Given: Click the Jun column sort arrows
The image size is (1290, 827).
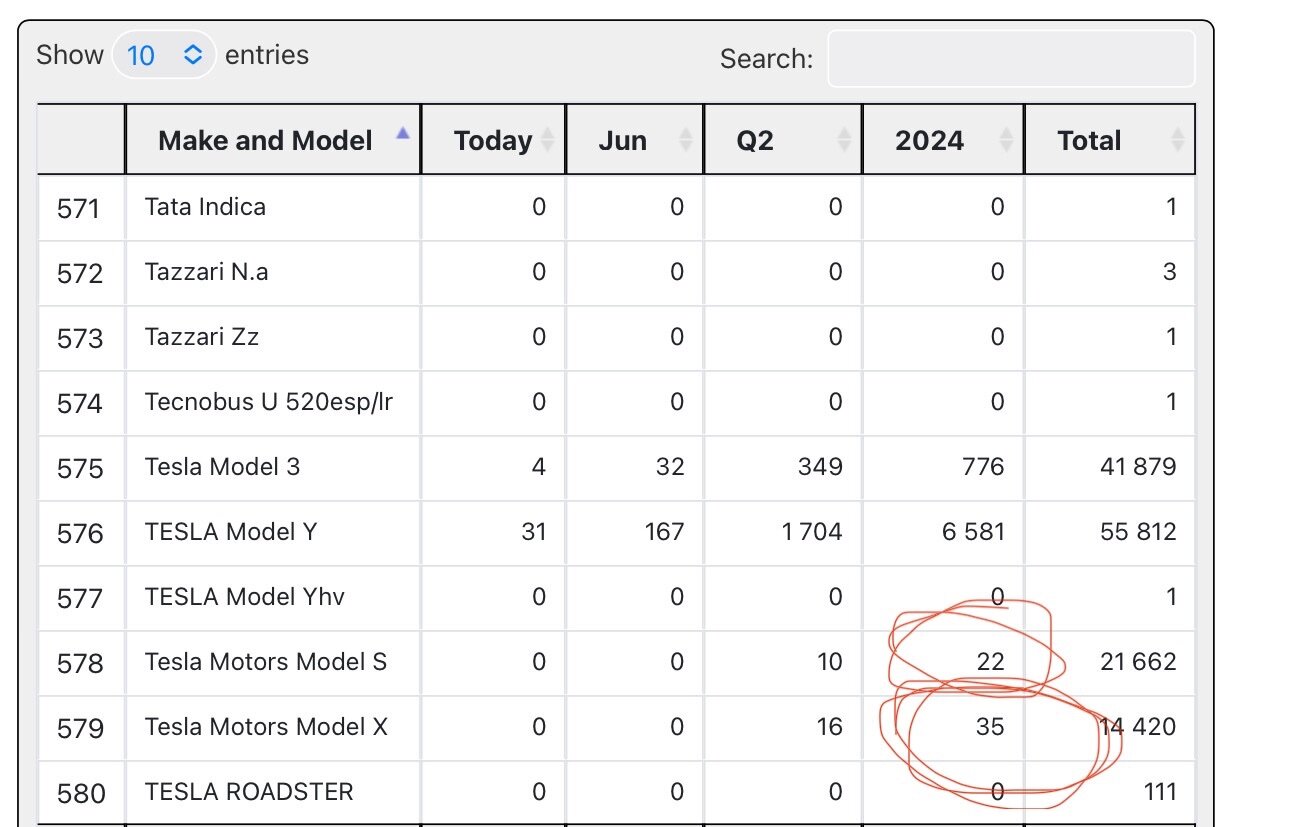Looking at the screenshot, I should 685,140.
